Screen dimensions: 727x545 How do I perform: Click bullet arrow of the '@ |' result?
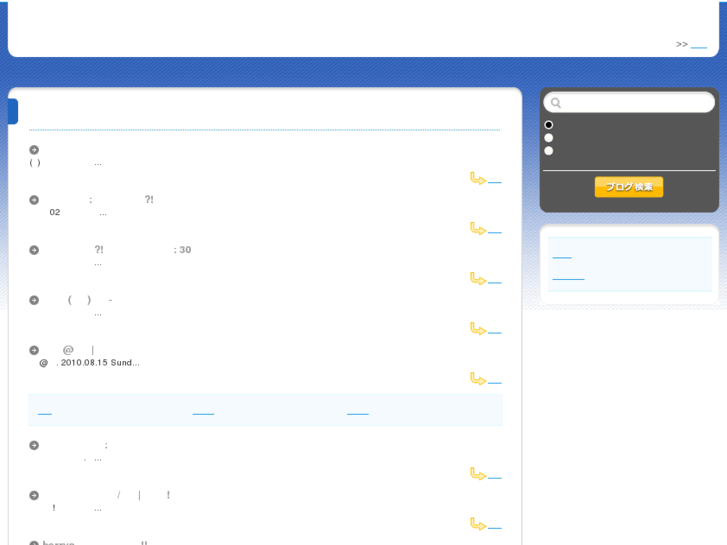coord(34,350)
